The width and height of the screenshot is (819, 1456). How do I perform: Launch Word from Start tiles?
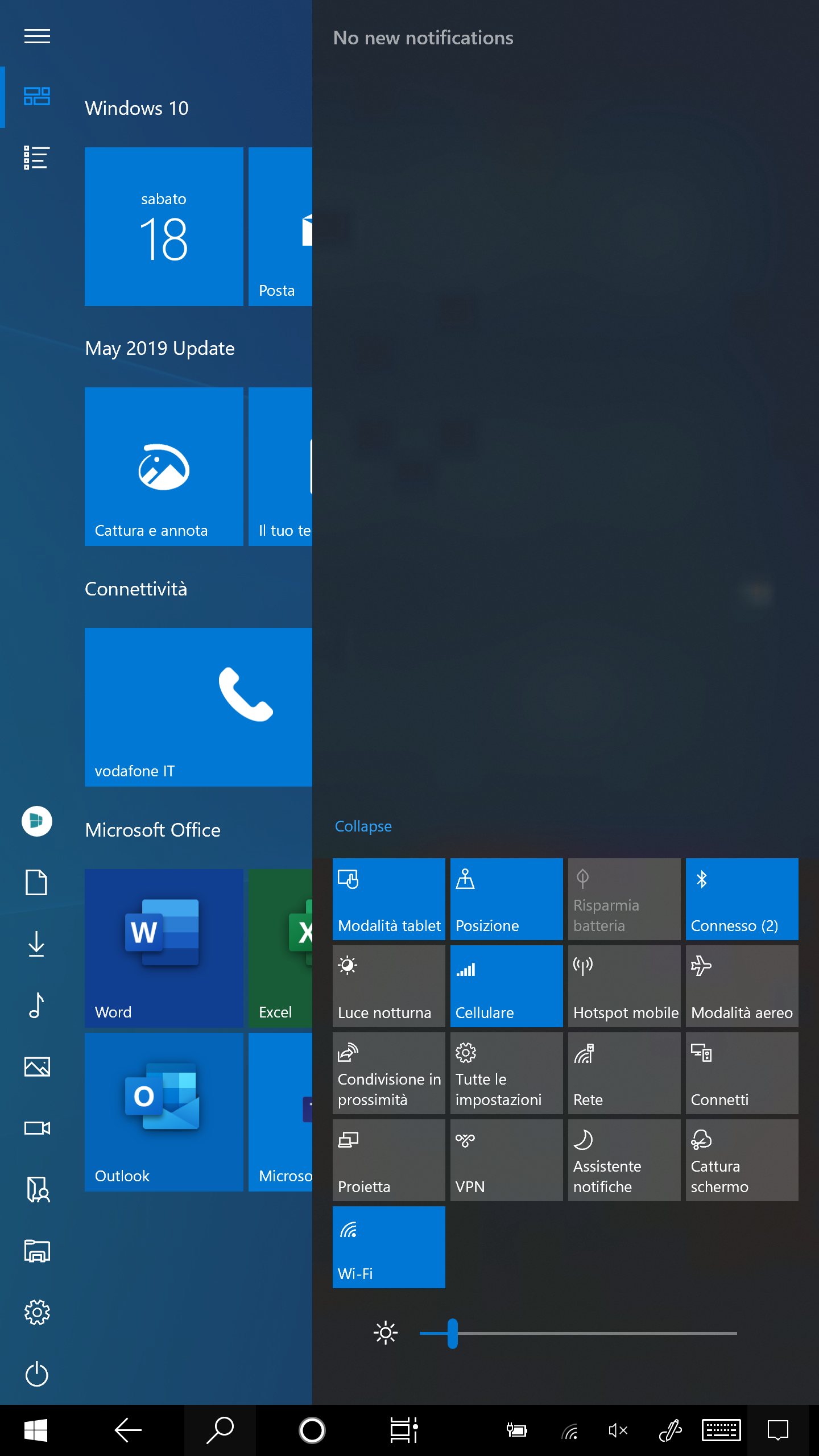(x=164, y=948)
